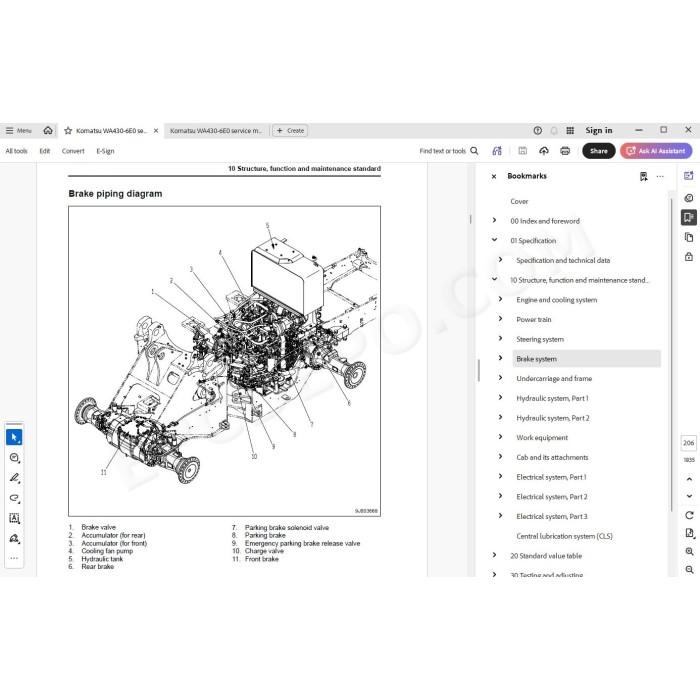The image size is (700, 700).
Task: Expand the 20 Standard value table bookmark
Action: coord(494,555)
